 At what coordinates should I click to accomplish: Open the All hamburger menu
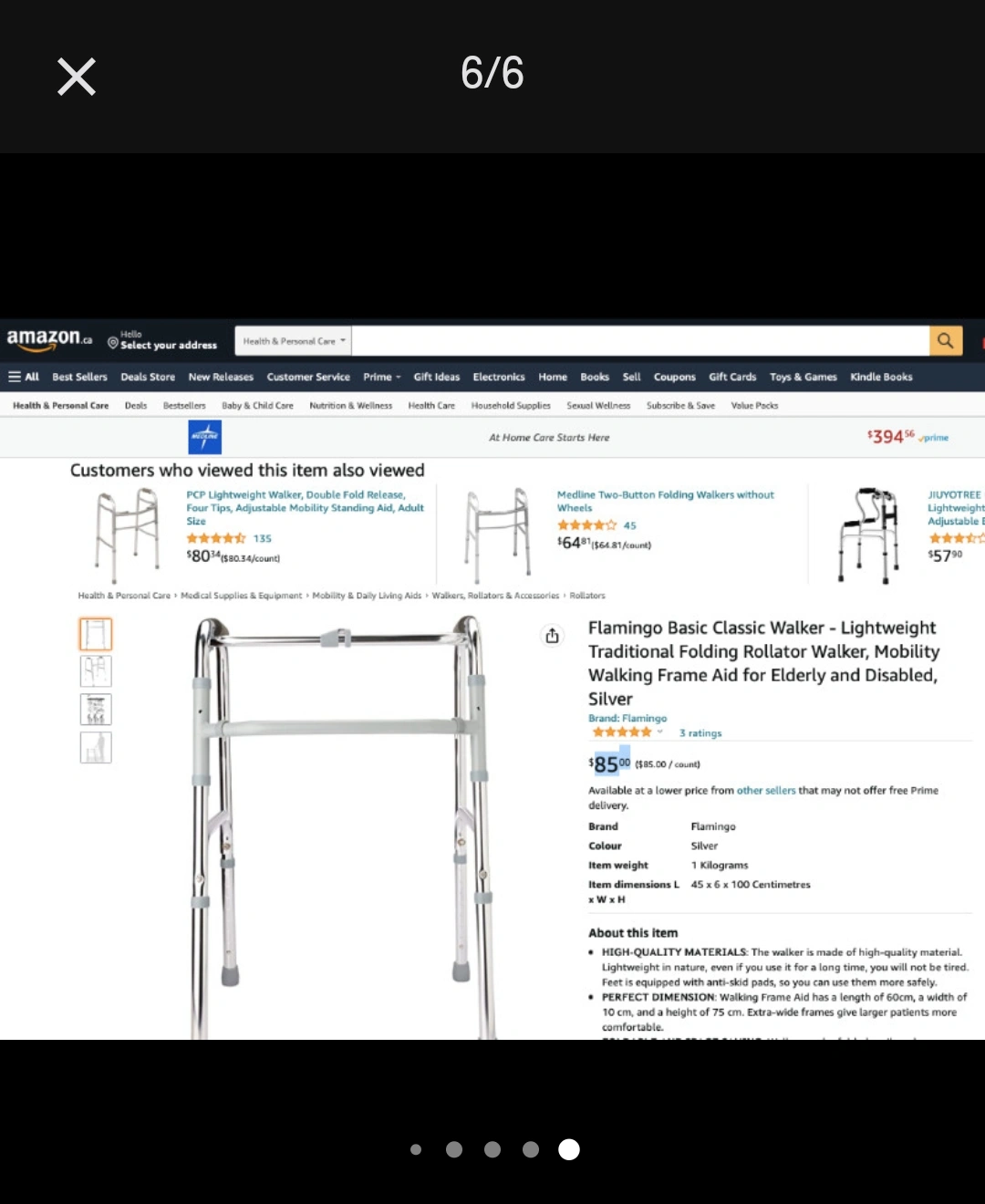coord(24,377)
